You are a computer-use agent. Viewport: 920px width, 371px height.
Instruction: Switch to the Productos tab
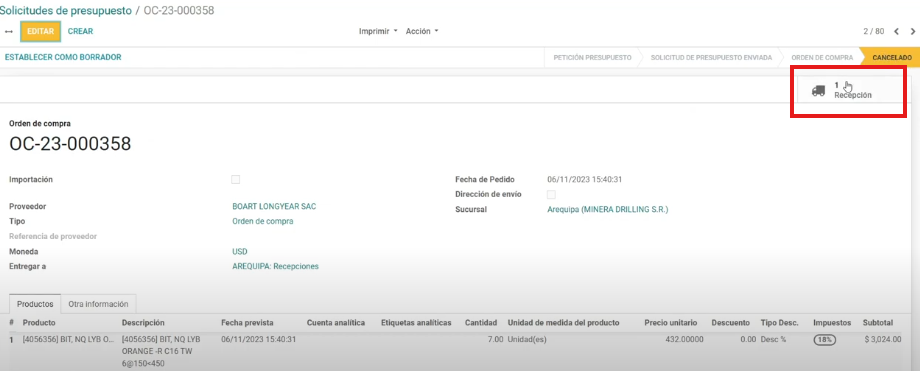[35, 304]
